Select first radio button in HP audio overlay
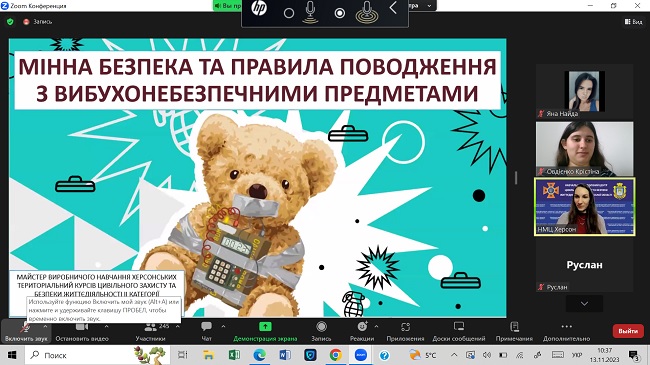This screenshot has width=650, height=365. click(289, 13)
